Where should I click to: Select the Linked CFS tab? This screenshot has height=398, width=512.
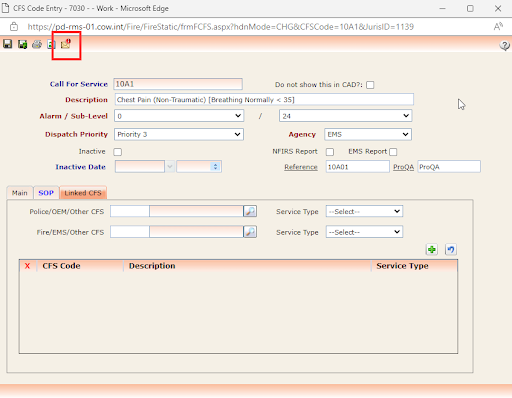(83, 193)
